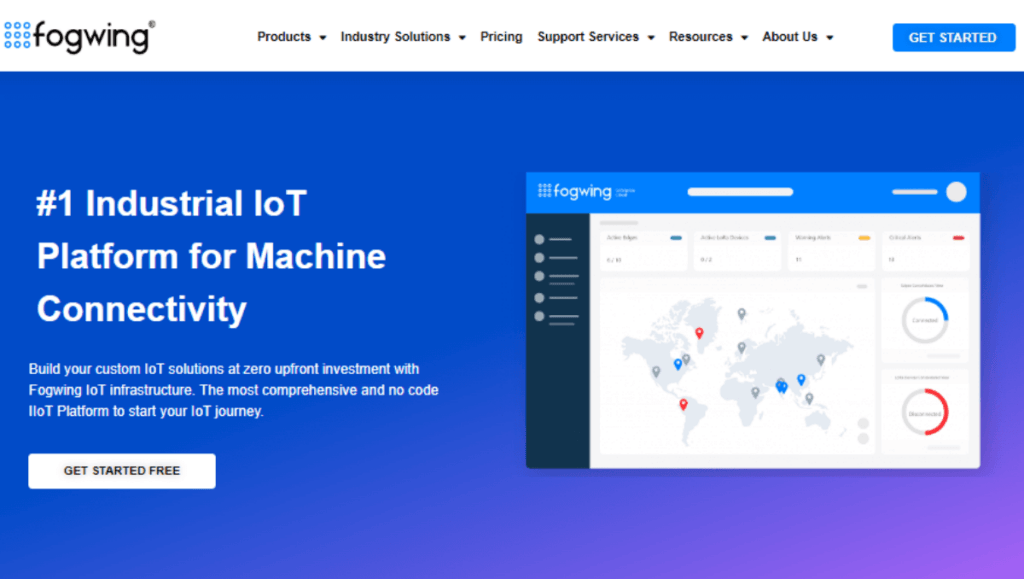Toggle the blue pill on the Active Edges card
The width and height of the screenshot is (1024, 579).
(x=675, y=237)
